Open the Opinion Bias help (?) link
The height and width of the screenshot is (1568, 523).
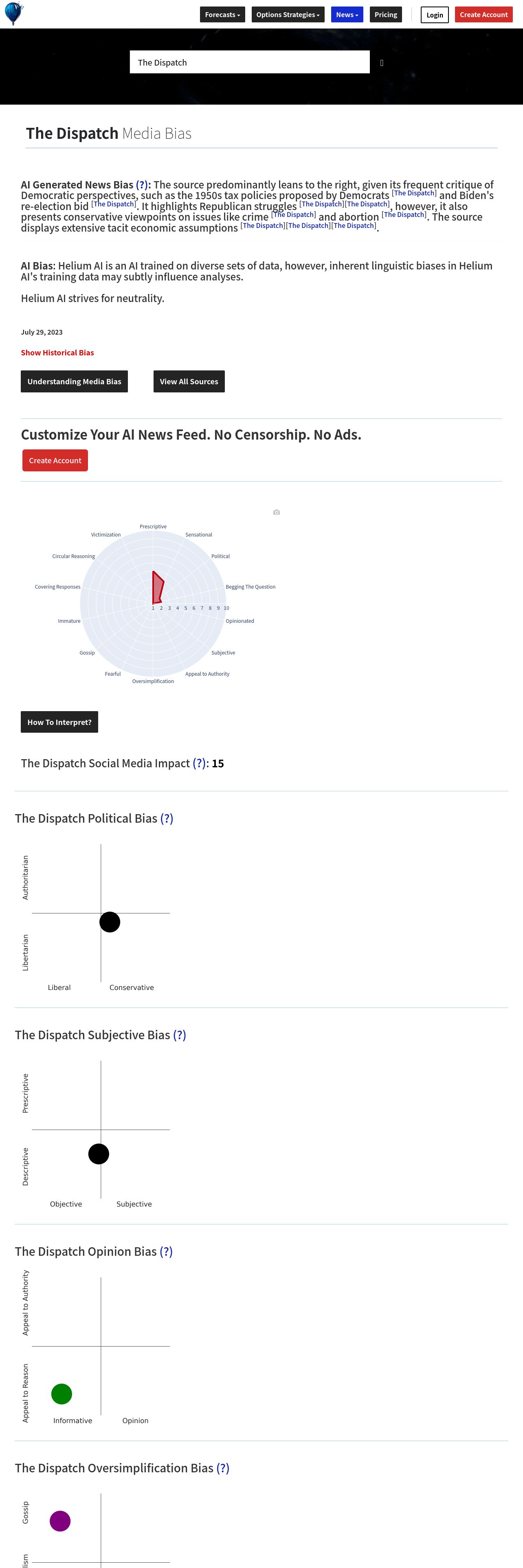click(166, 1252)
